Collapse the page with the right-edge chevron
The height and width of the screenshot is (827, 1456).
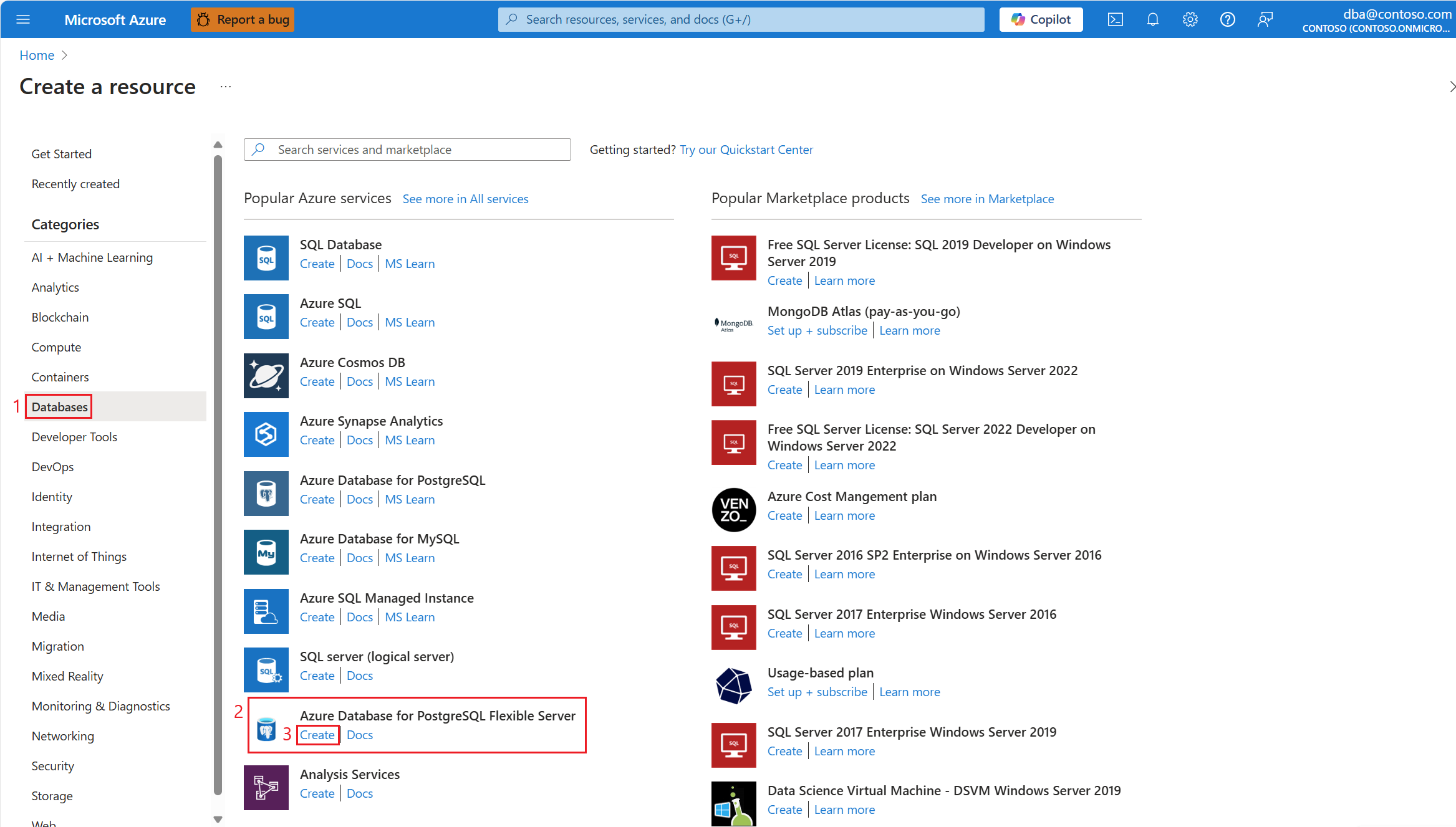coord(1450,86)
